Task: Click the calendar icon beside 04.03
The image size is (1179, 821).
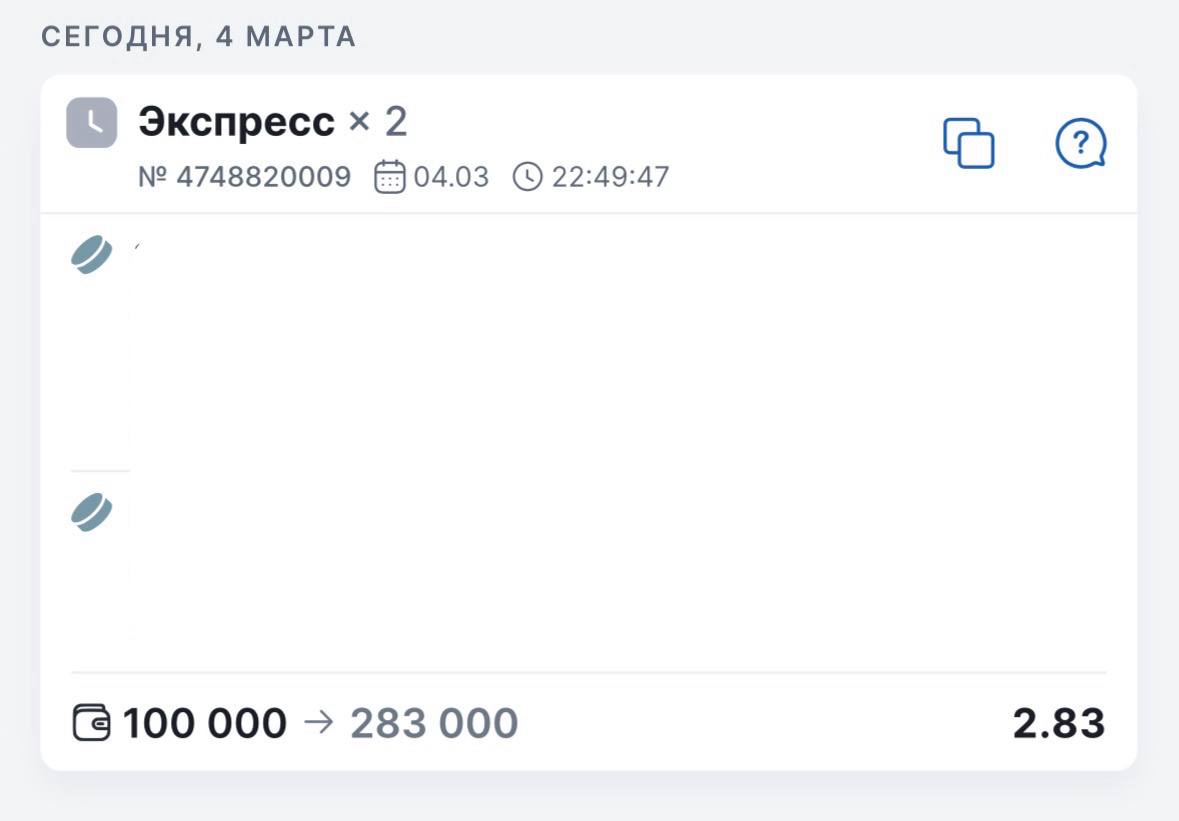Action: (389, 177)
